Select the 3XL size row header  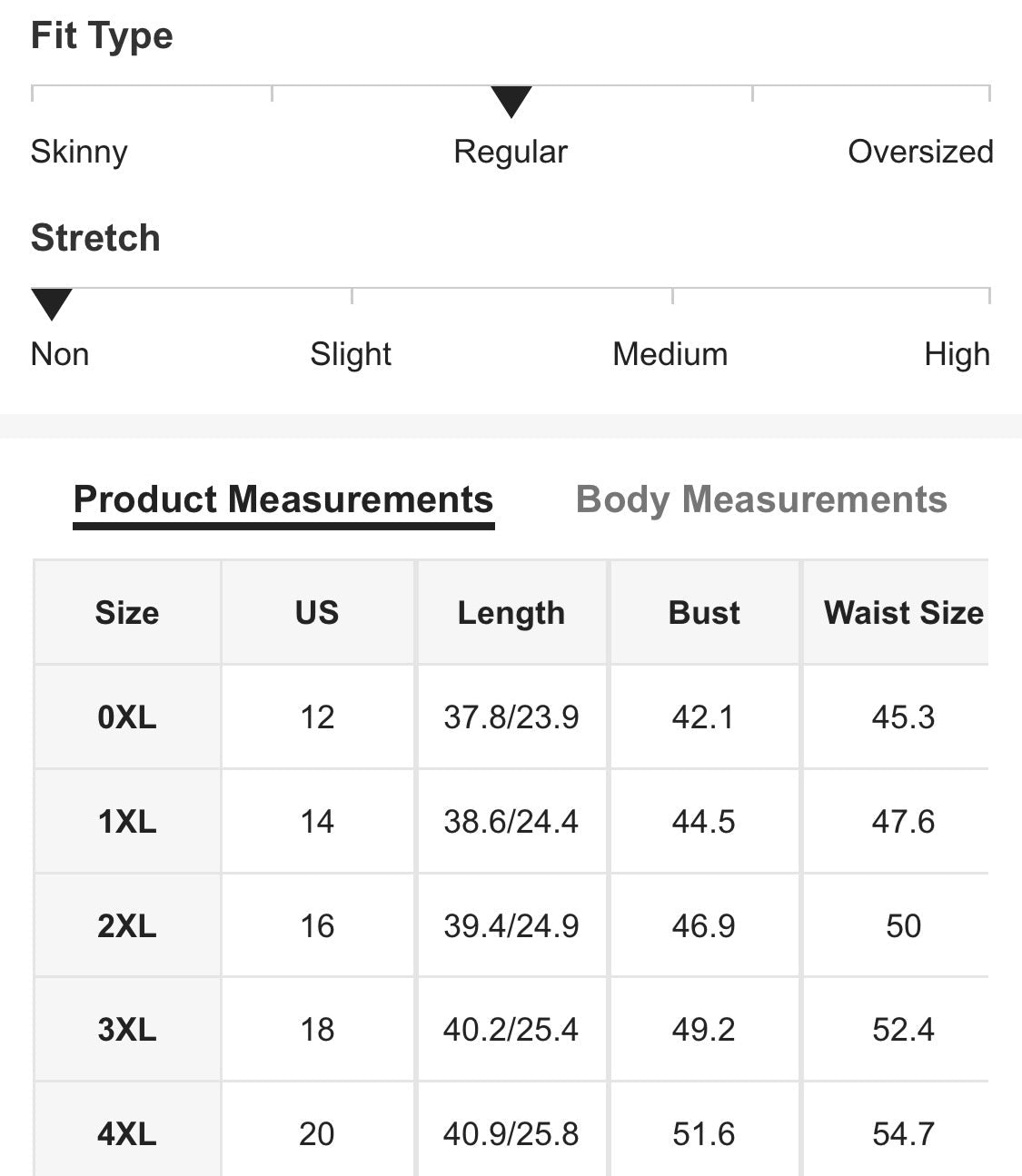coord(127,1030)
